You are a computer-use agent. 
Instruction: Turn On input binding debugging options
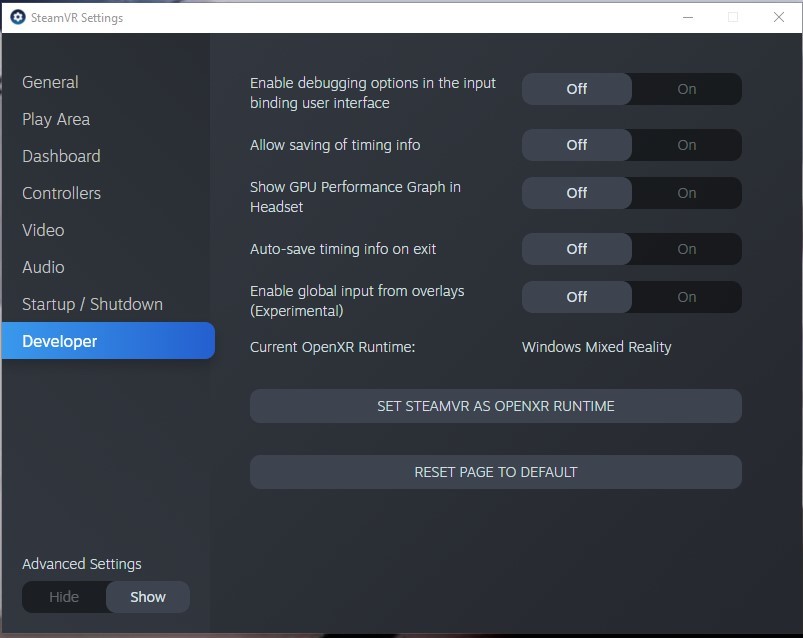[687, 89]
